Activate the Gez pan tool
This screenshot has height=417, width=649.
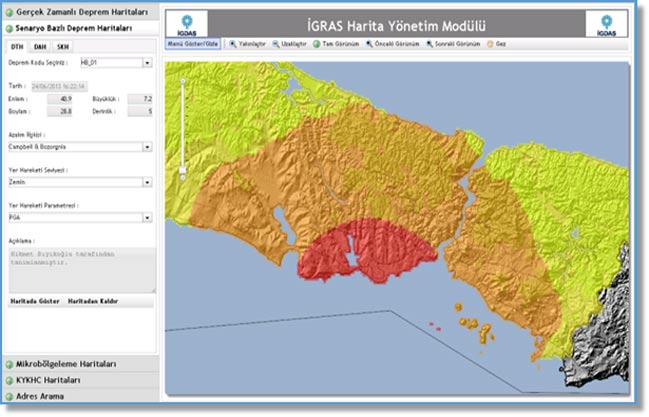click(496, 44)
